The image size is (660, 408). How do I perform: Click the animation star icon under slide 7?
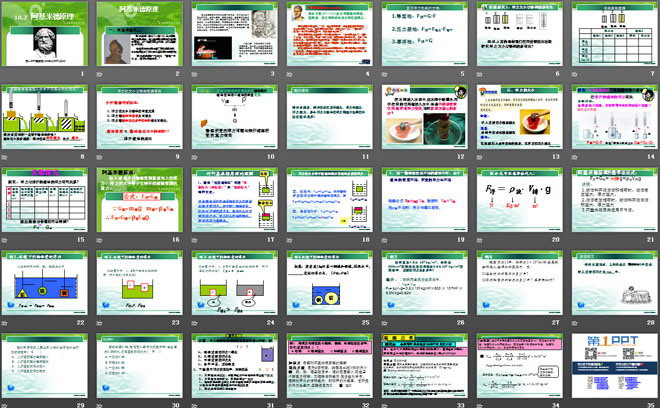click(575, 74)
